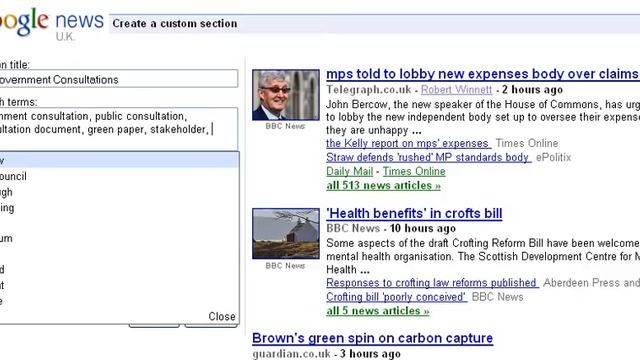Click the search terms text area
The height and width of the screenshot is (360, 640).
pyautogui.click(x=118, y=129)
